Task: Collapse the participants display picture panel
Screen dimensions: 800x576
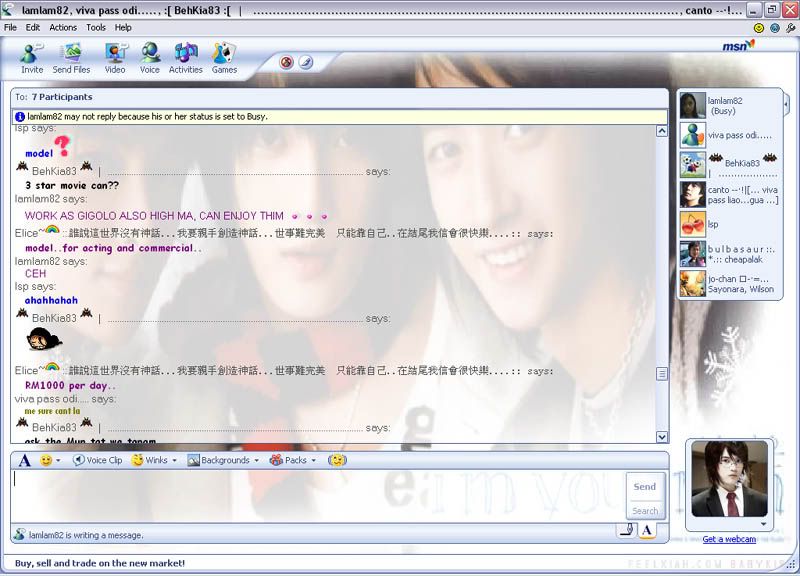Action: (x=786, y=105)
